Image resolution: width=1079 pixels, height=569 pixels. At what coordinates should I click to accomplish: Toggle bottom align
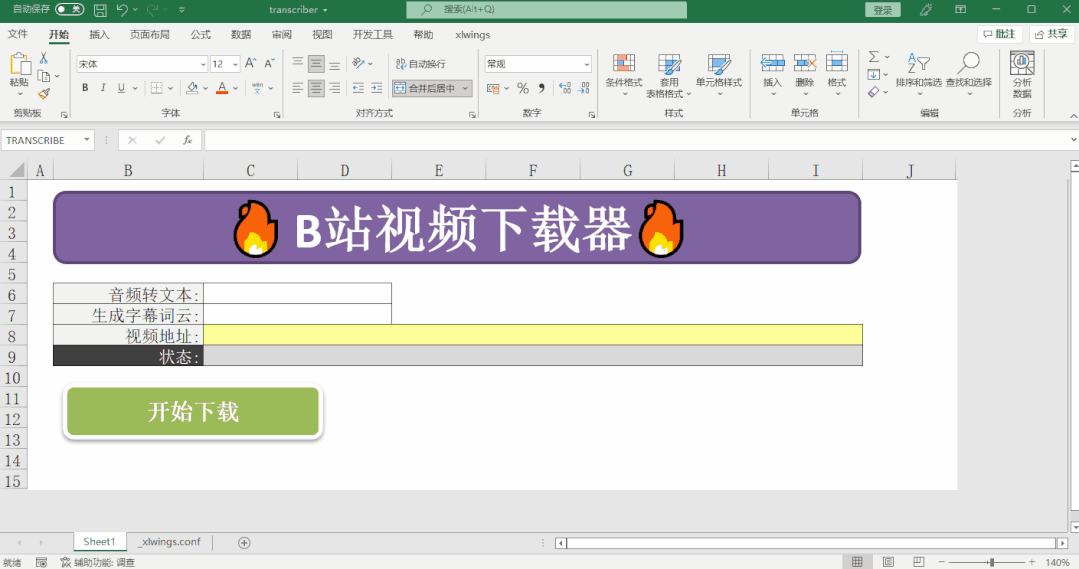(x=334, y=64)
